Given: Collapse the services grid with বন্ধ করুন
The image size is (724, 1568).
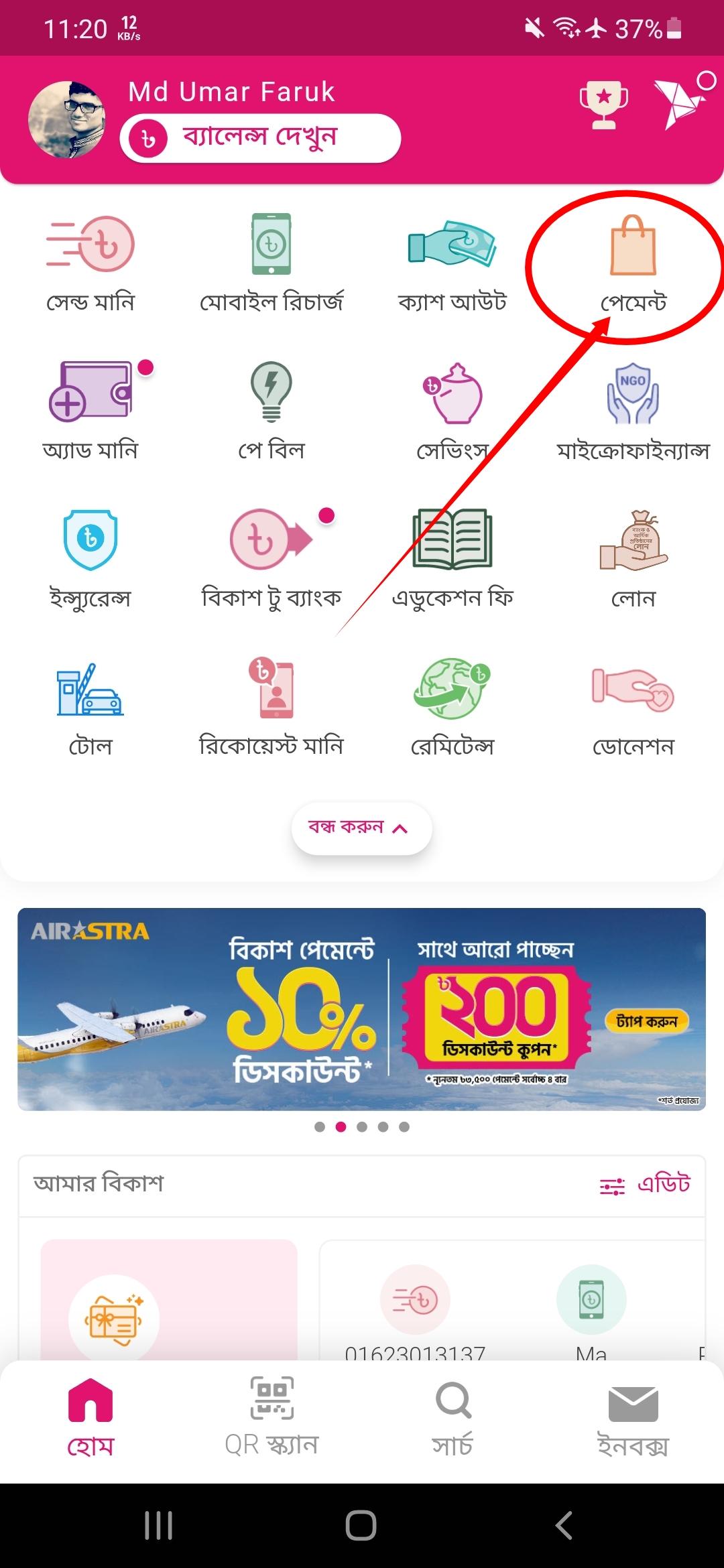Looking at the screenshot, I should pyautogui.click(x=362, y=828).
